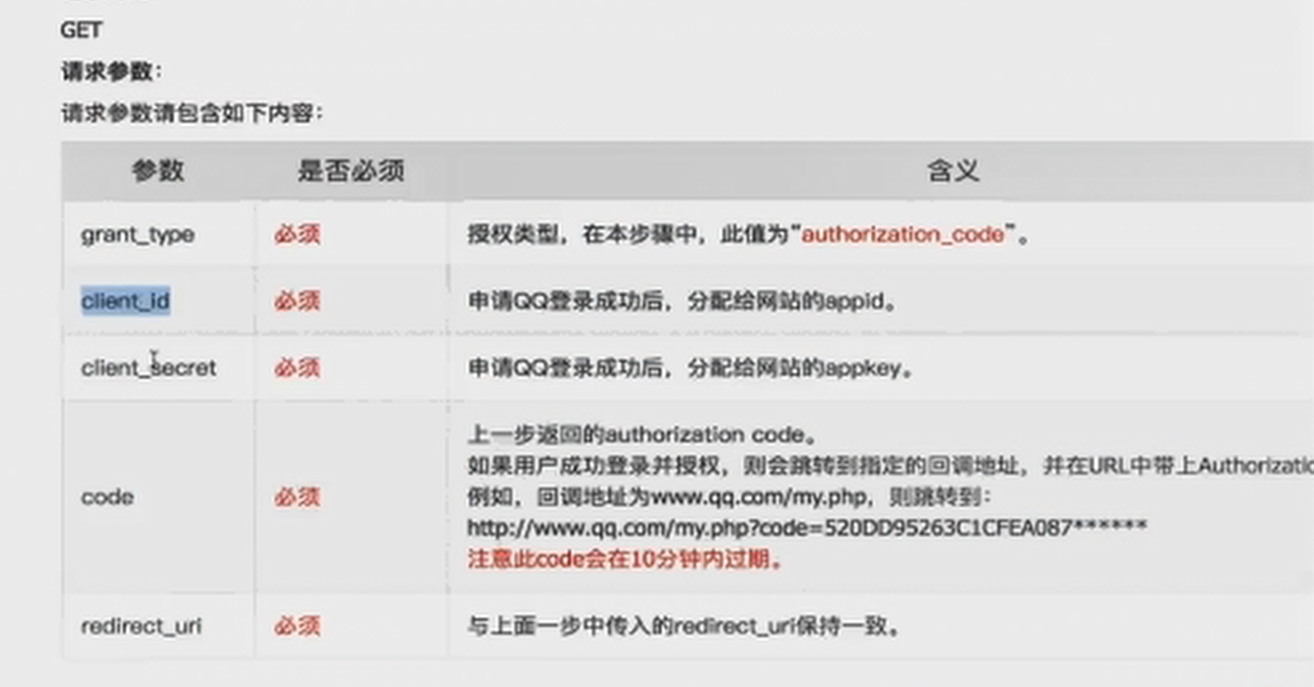Image resolution: width=1314 pixels, height=687 pixels.
Task: Click the 是否必须 column header
Action: point(351,171)
